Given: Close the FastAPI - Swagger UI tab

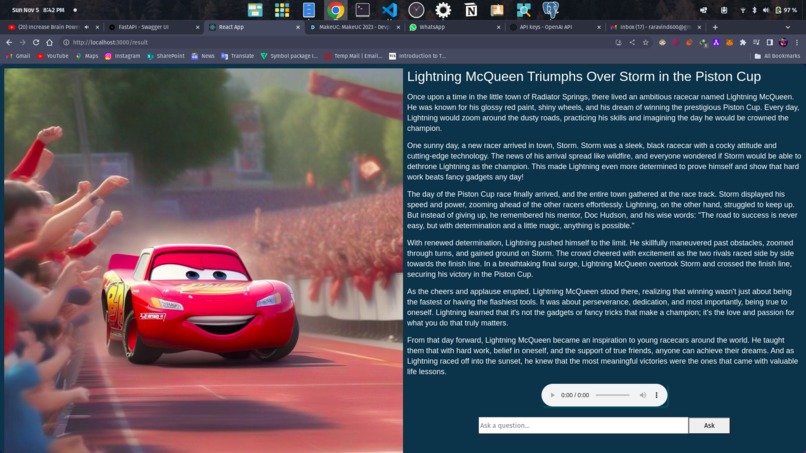Looking at the screenshot, I should [x=197, y=27].
